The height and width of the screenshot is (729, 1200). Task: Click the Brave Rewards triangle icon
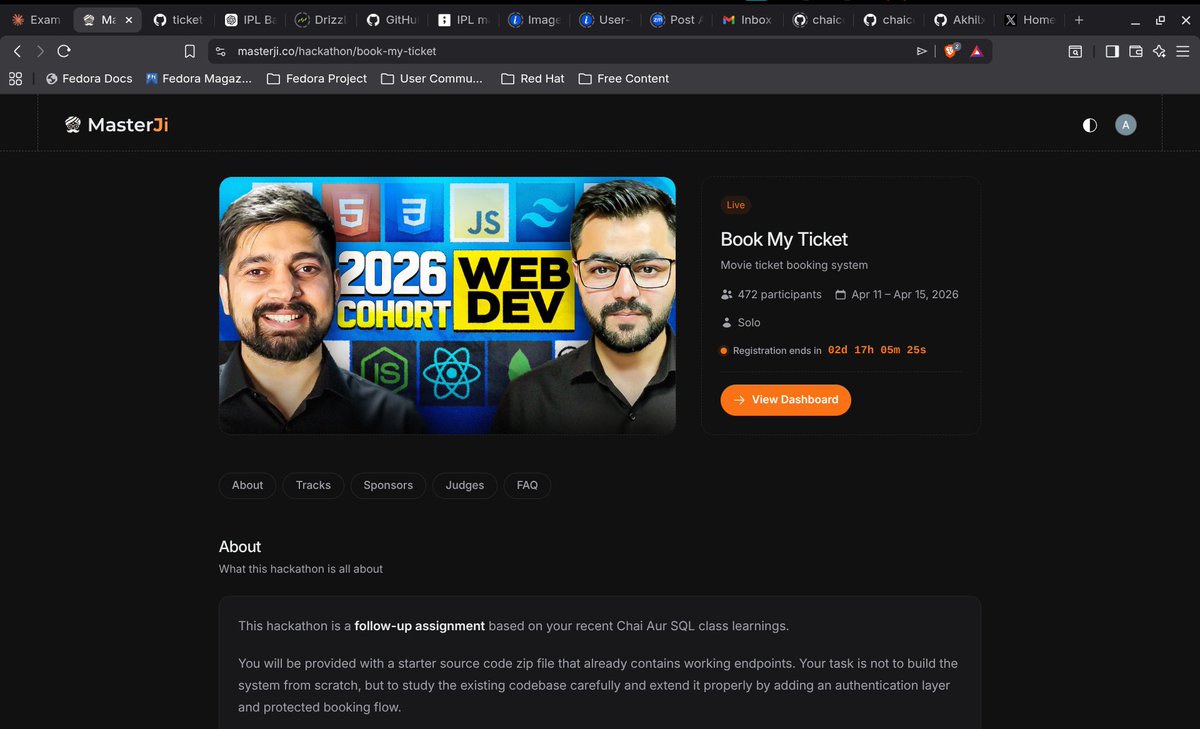tap(977, 51)
